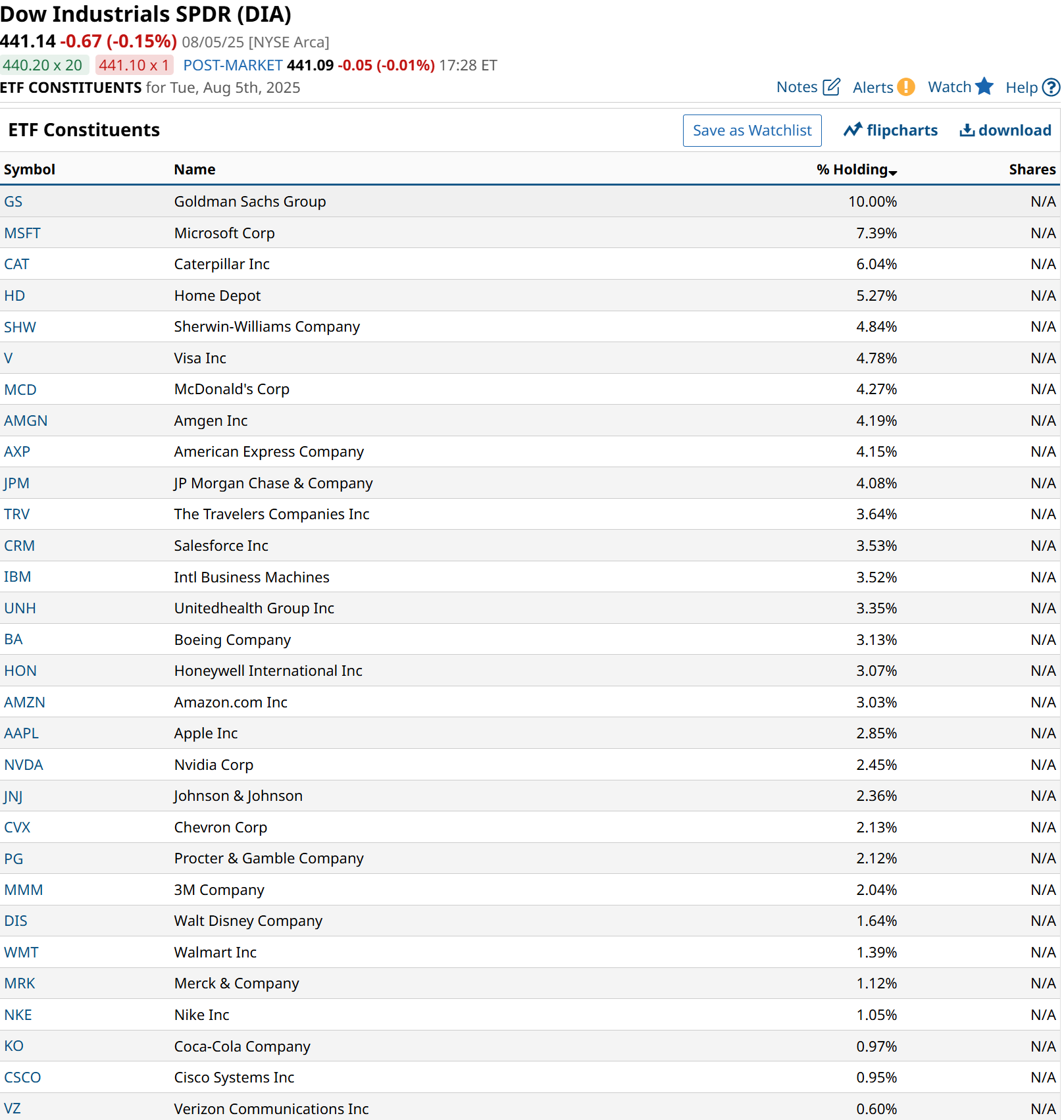Image resolution: width=1064 pixels, height=1120 pixels.
Task: Select the Sherwin-Williams Company name cell
Action: 267,327
